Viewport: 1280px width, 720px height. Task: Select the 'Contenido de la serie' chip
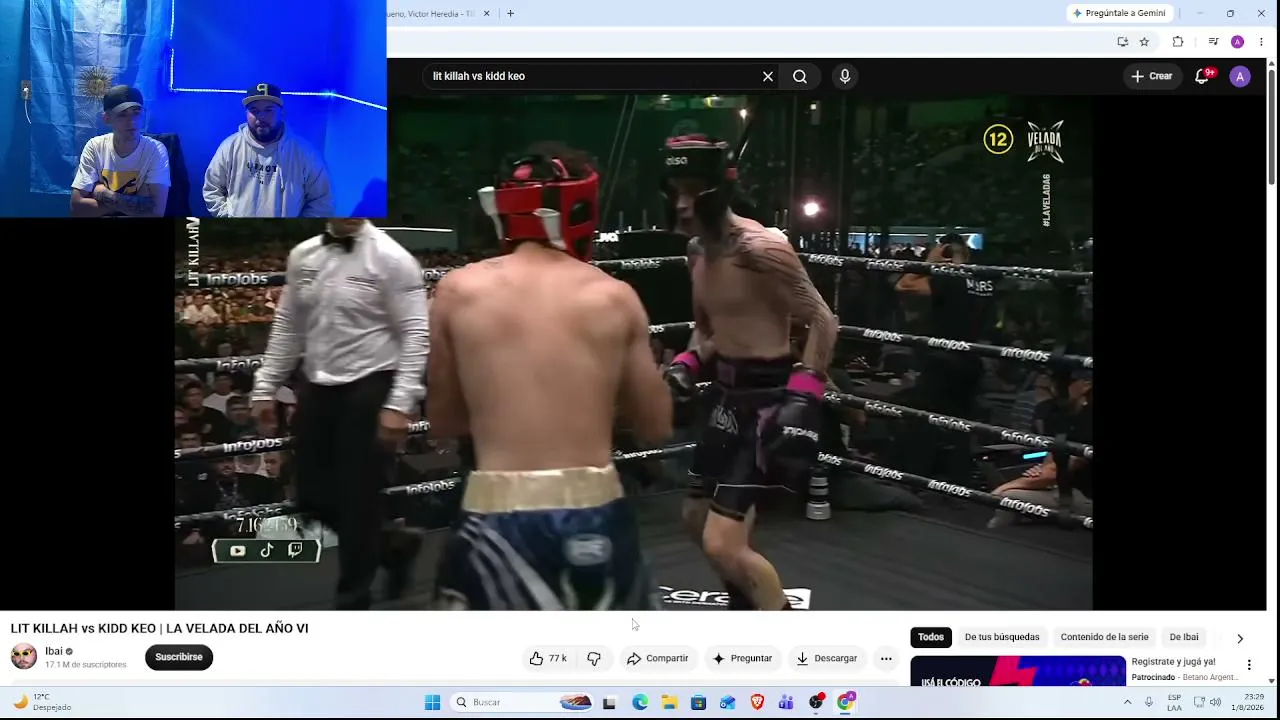pos(1105,637)
